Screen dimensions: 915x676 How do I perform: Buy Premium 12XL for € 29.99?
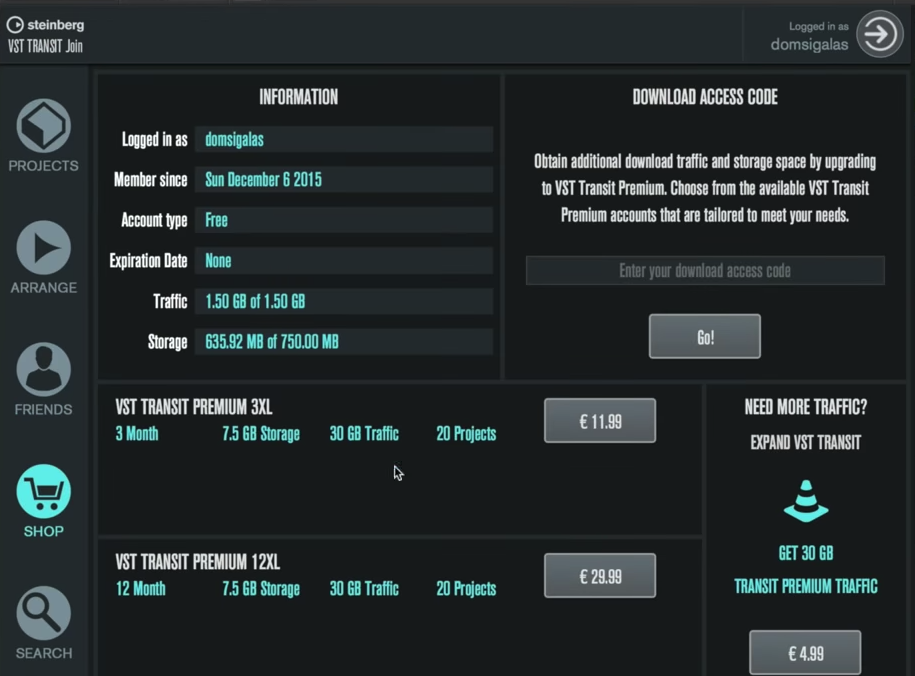600,576
